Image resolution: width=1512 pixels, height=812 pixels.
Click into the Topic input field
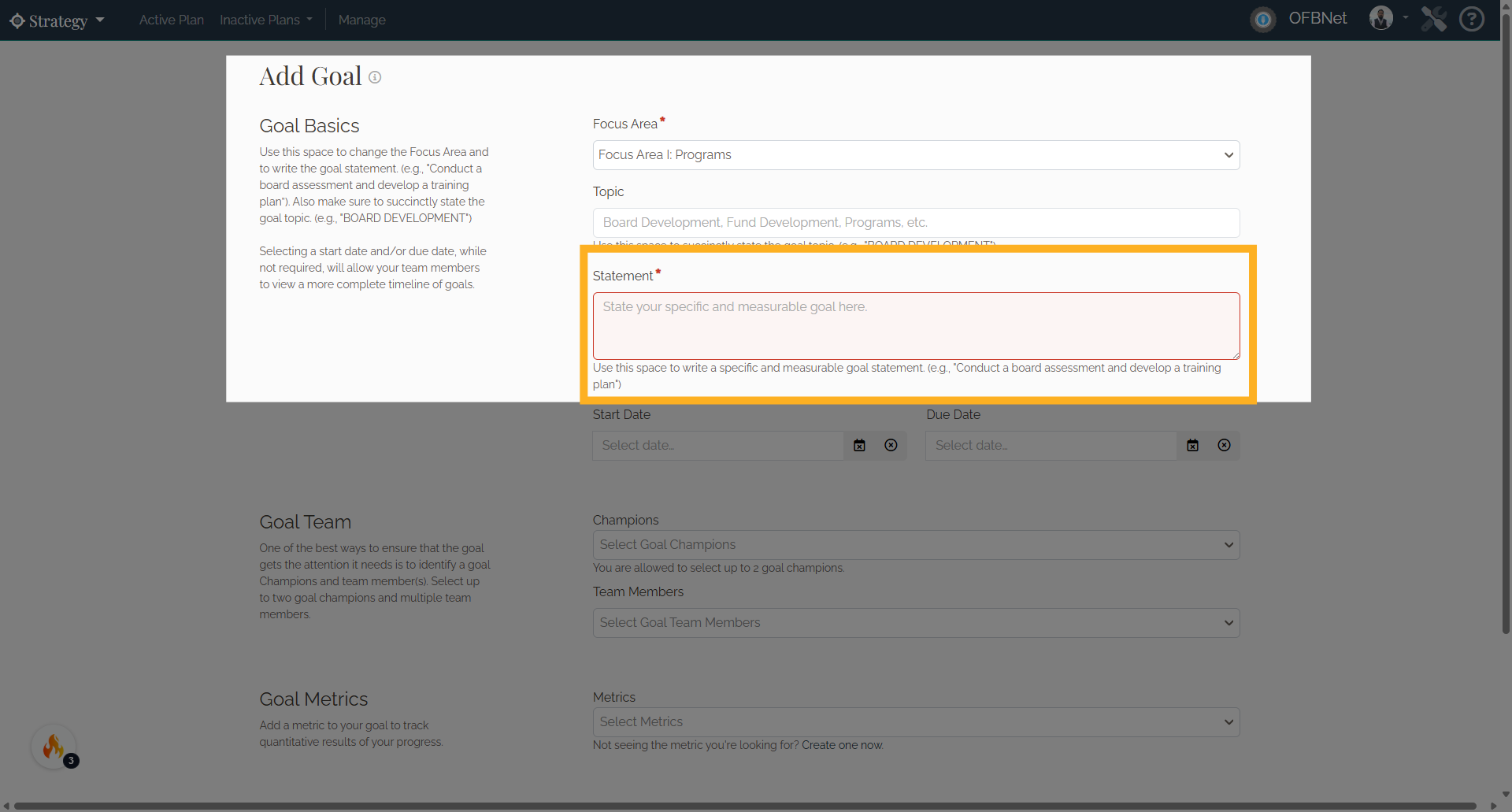[916, 223]
